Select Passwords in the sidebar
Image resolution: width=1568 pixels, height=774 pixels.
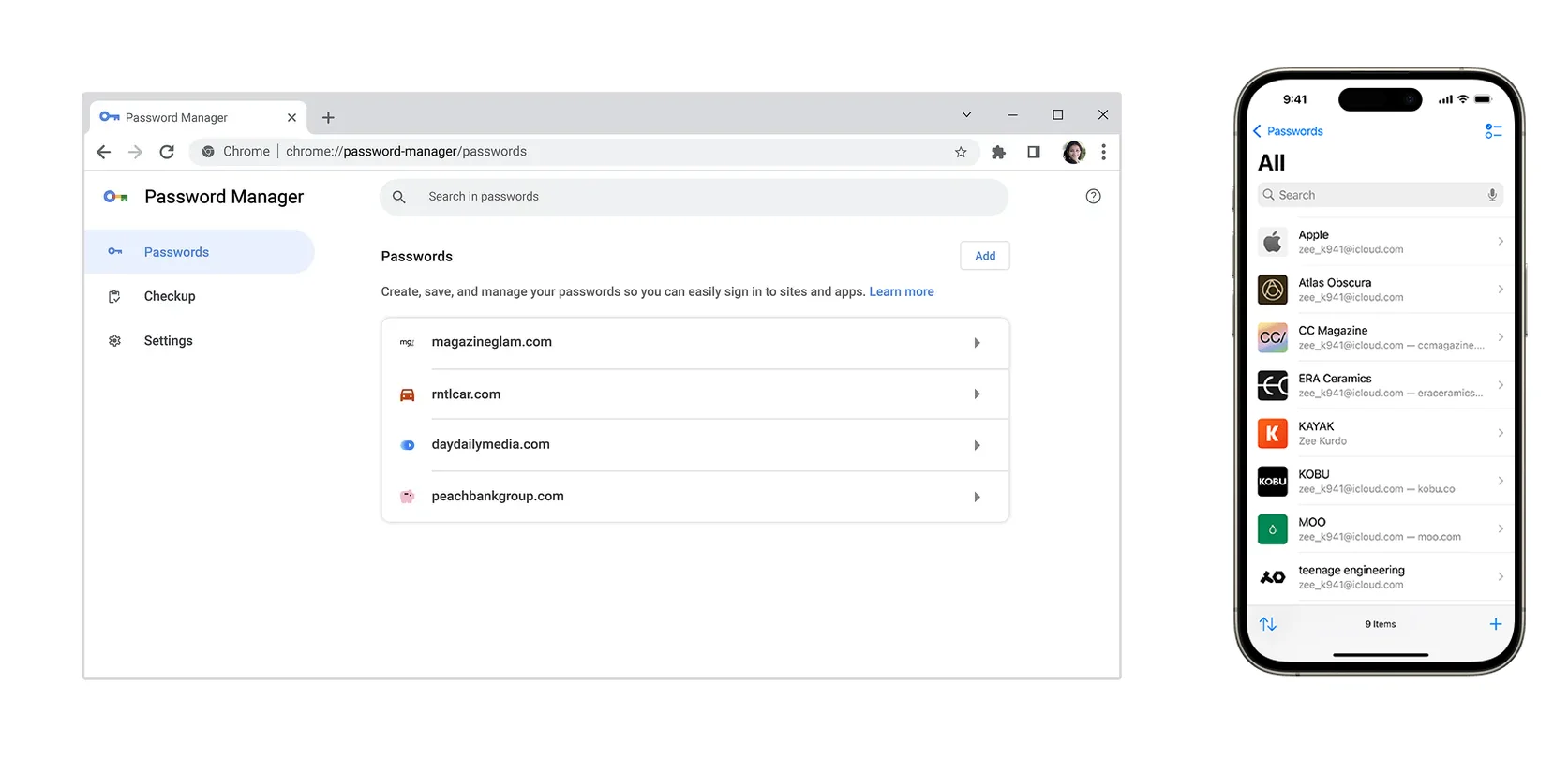point(200,252)
